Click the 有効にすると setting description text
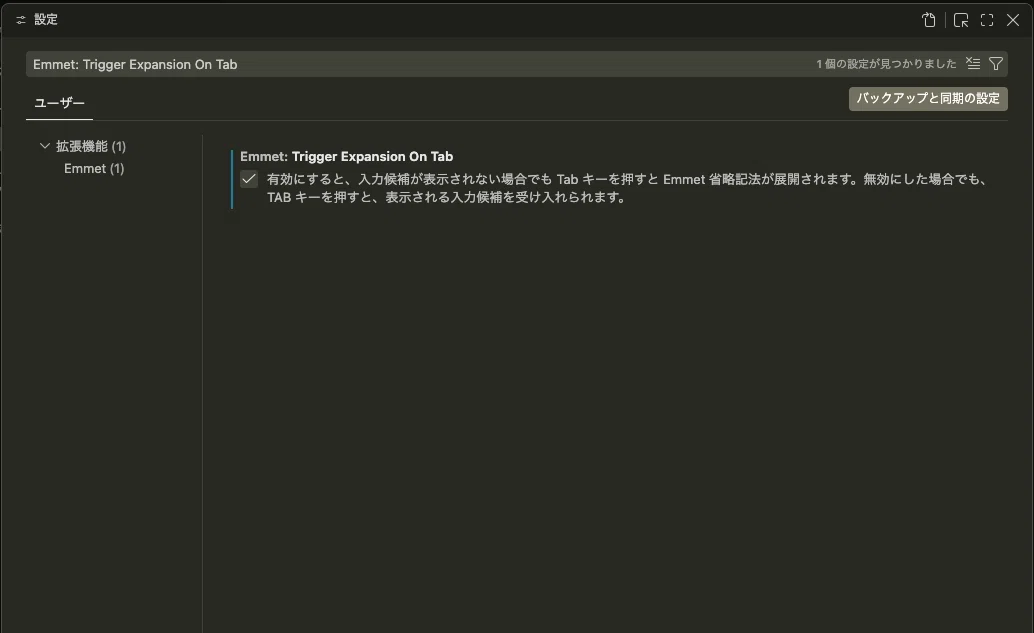This screenshot has width=1034, height=633. [x=626, y=188]
